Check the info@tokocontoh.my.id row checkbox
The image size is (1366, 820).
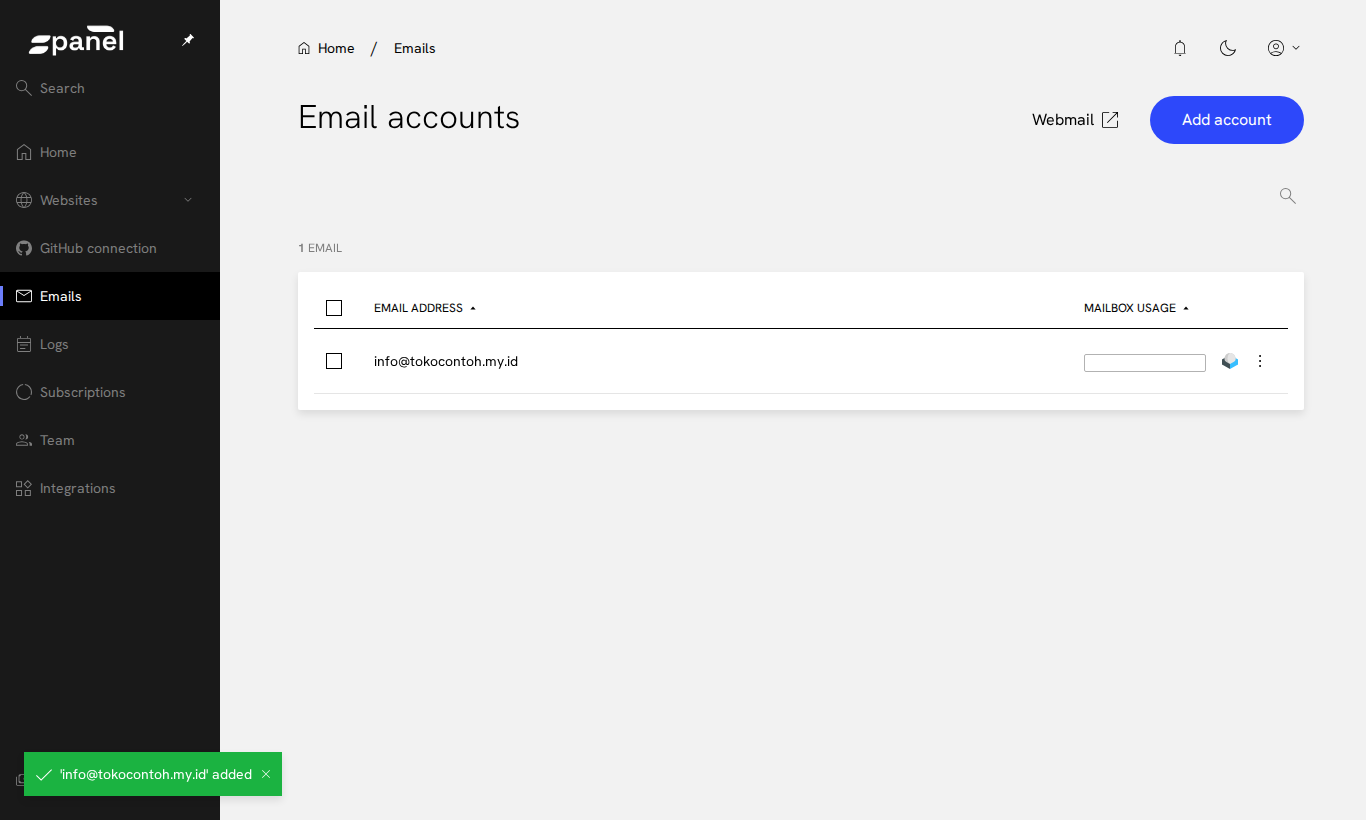(334, 361)
